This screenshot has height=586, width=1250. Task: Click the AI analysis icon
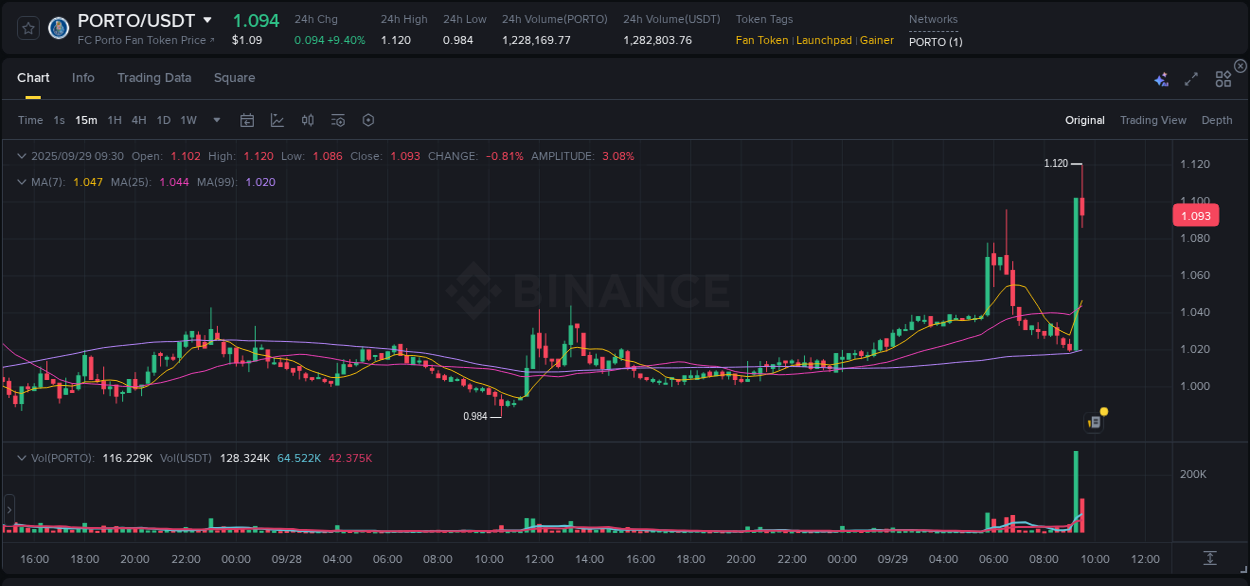tap(1161, 78)
